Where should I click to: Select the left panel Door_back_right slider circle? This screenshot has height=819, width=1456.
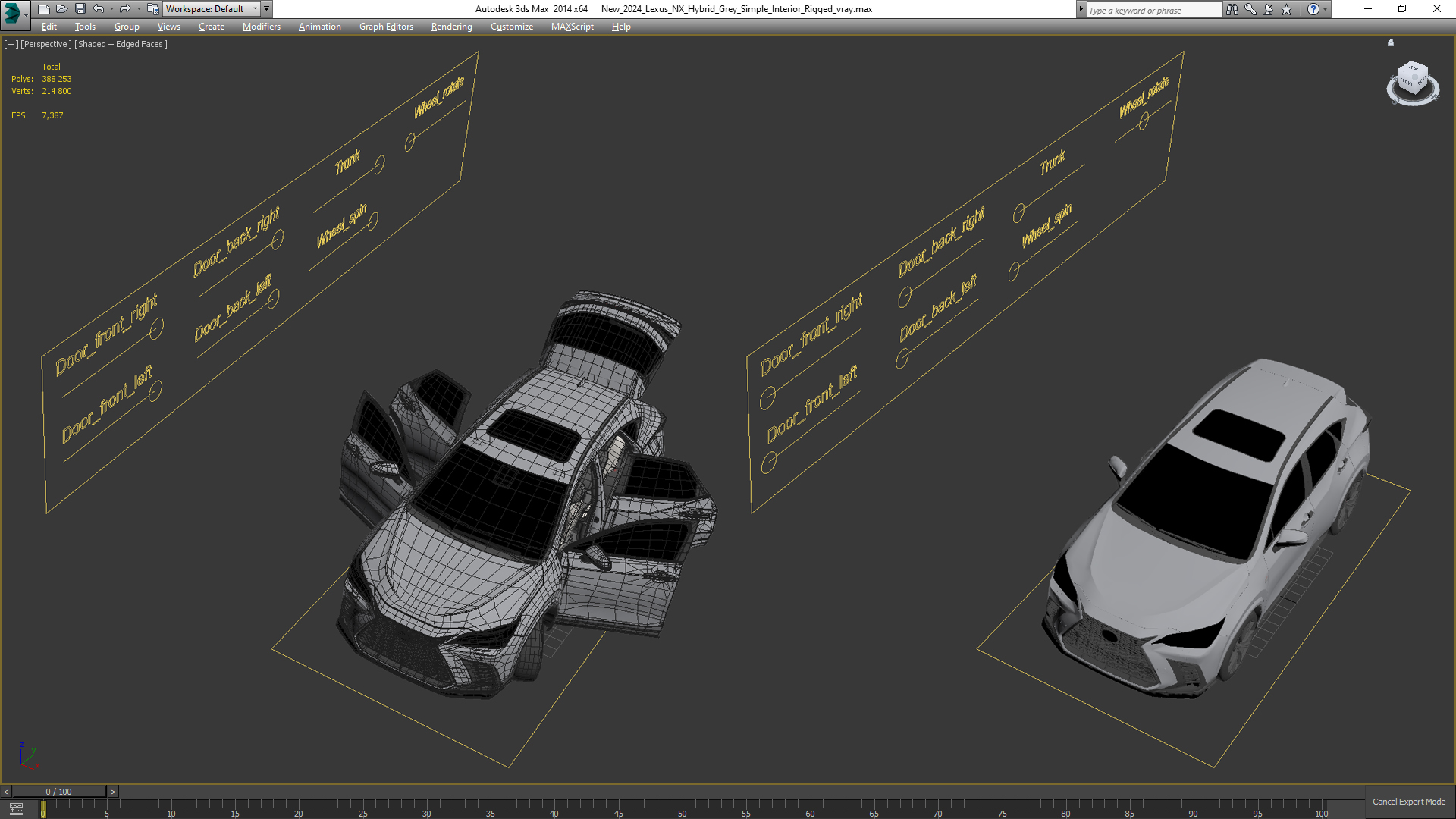278,240
